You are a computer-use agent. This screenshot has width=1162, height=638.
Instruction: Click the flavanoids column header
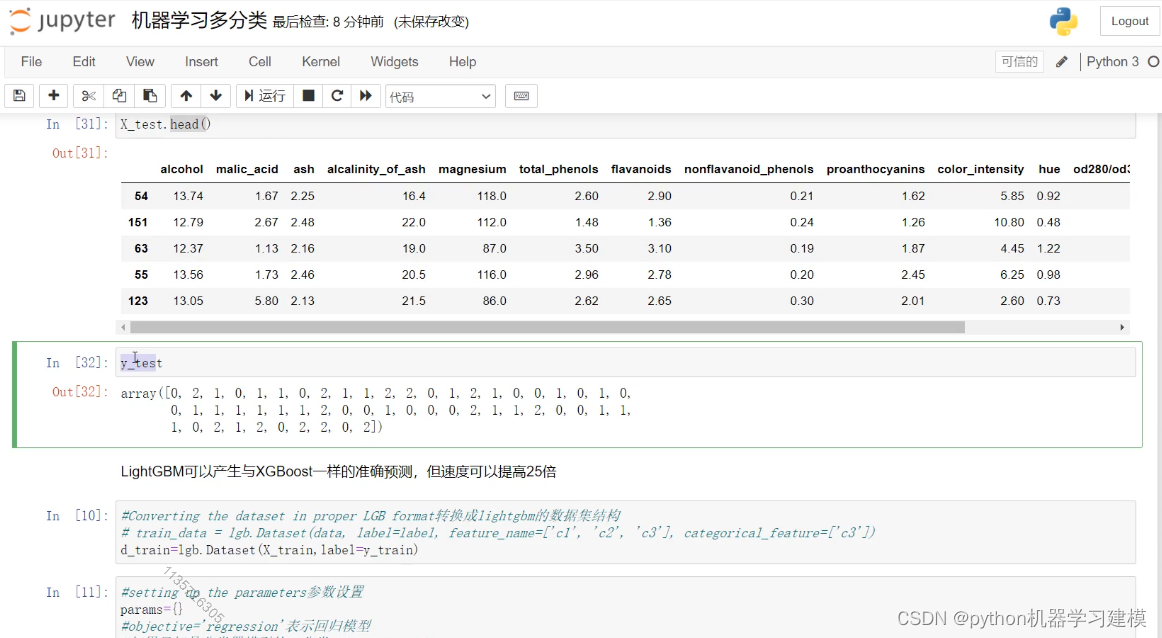(641, 169)
